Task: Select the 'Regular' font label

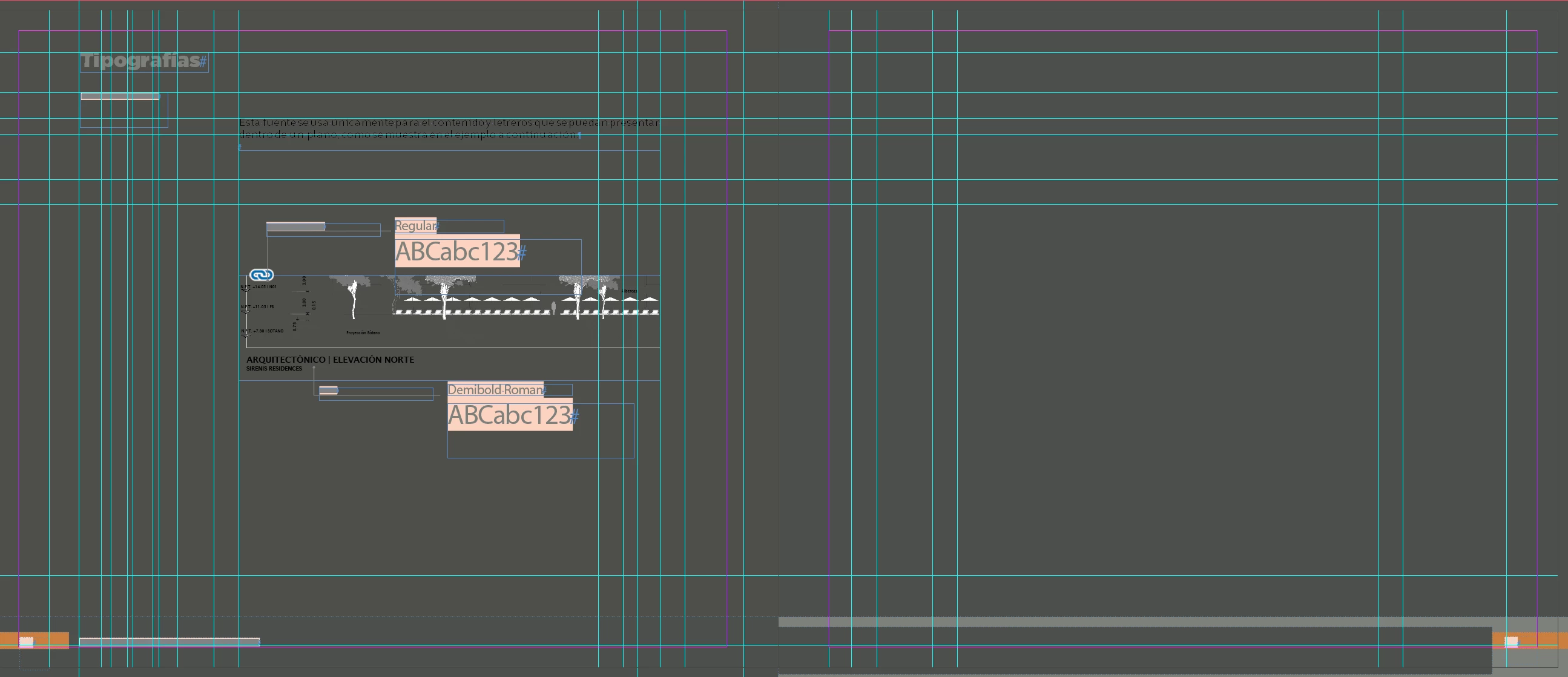Action: click(x=415, y=226)
